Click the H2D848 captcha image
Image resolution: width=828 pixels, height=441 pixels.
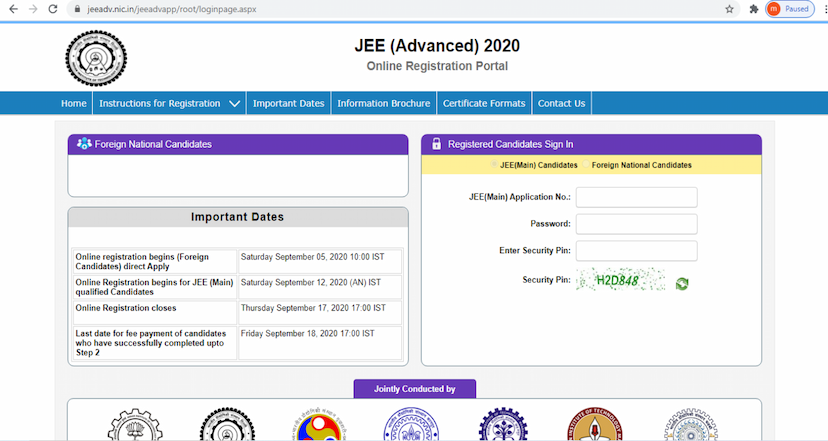tap(621, 280)
